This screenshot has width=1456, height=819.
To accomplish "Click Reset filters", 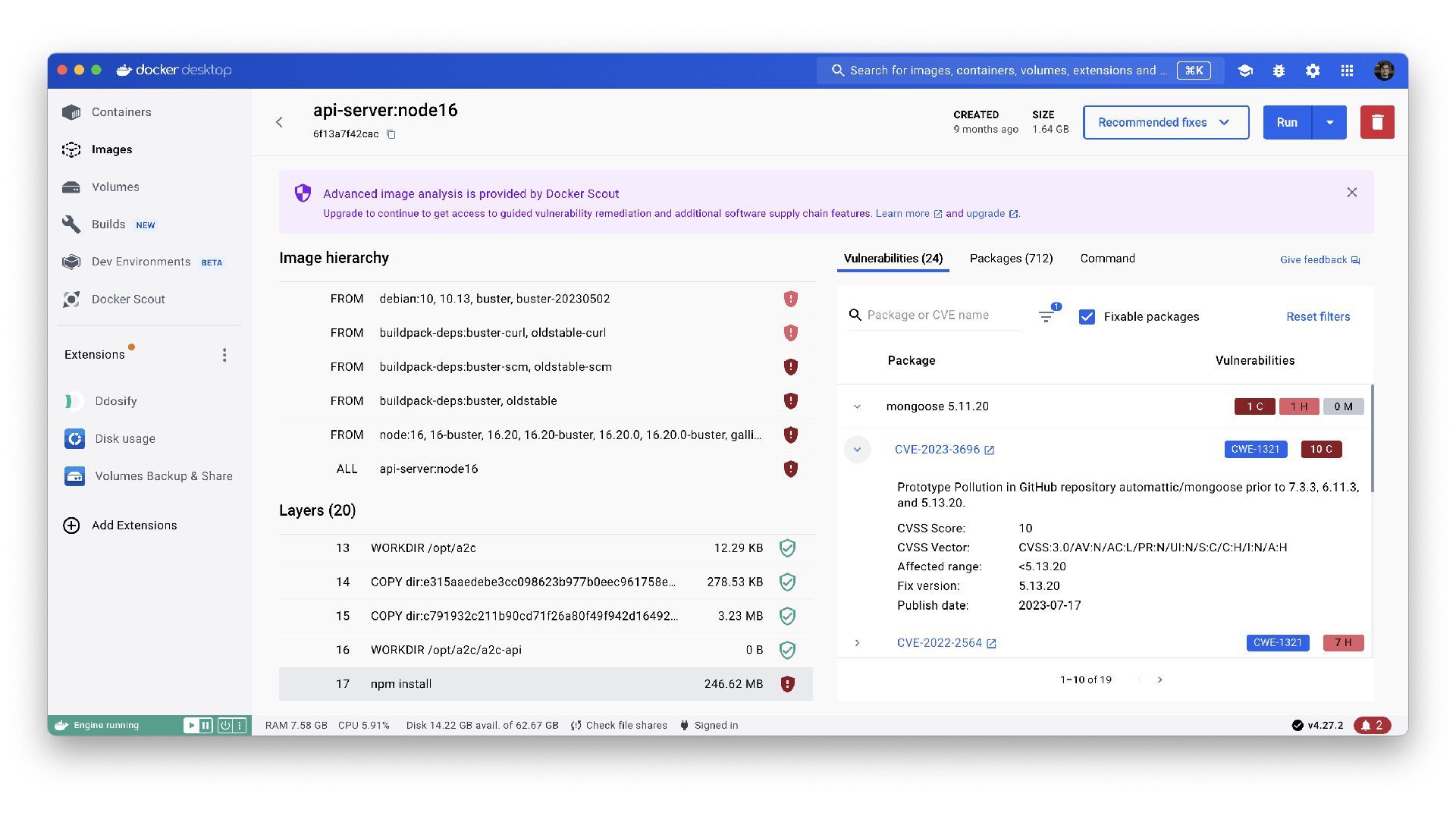I will 1318,317.
